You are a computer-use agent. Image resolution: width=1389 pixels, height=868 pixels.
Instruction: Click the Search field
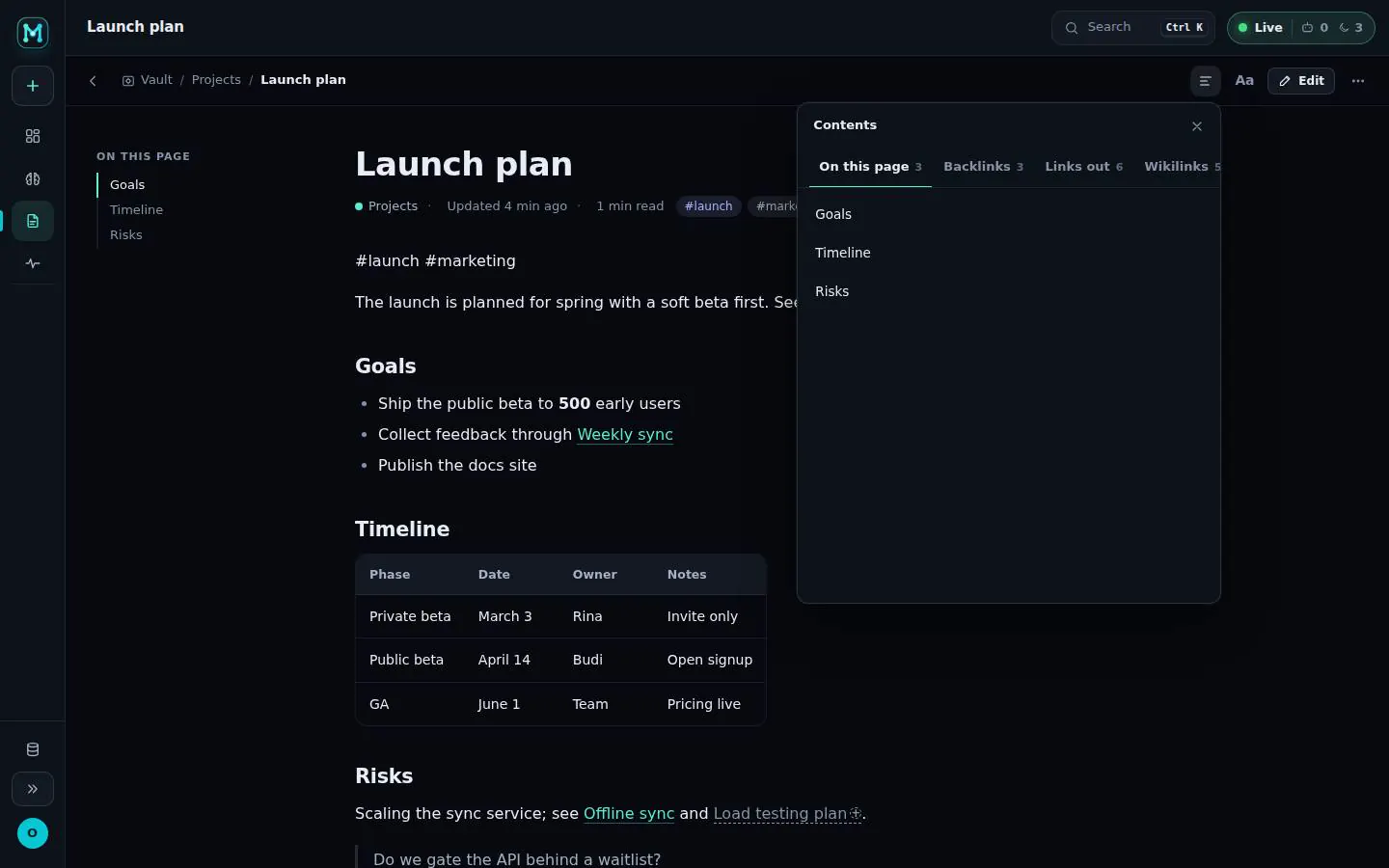tap(1132, 28)
